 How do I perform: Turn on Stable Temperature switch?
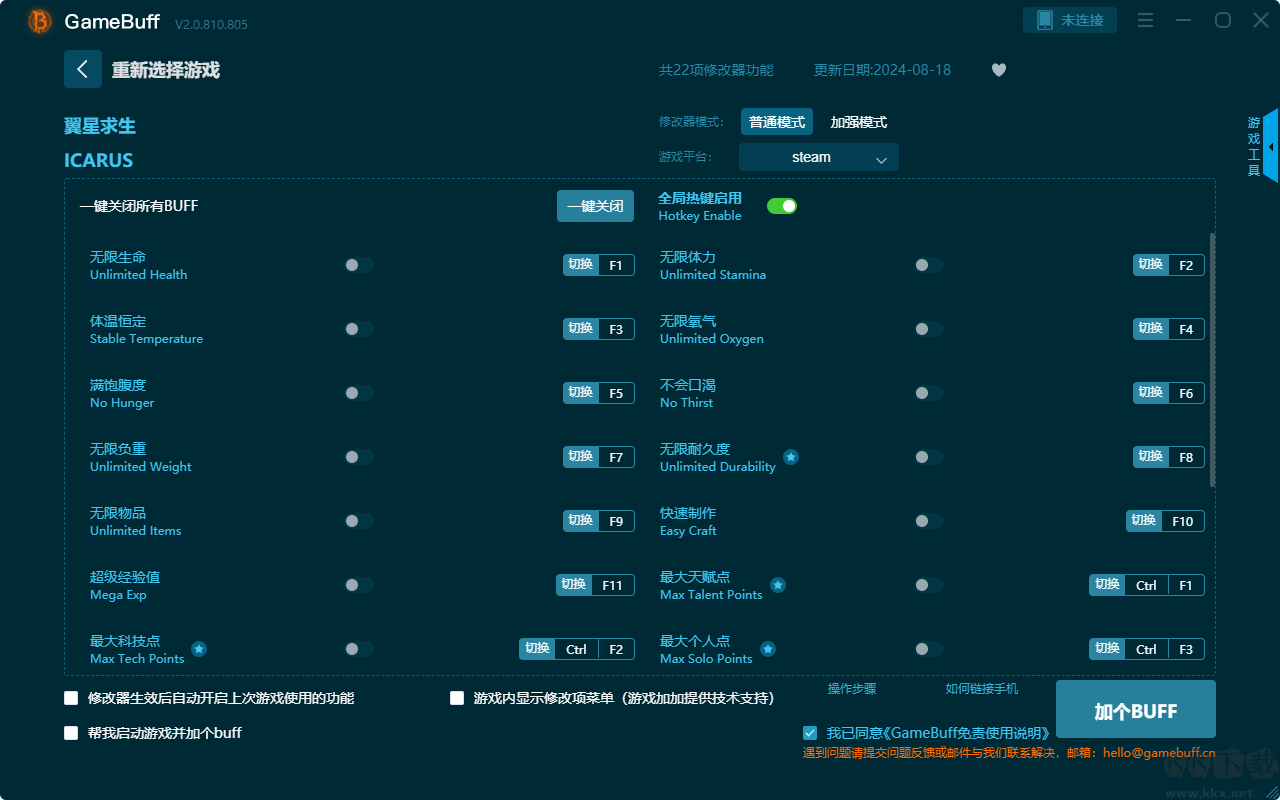pyautogui.click(x=359, y=329)
